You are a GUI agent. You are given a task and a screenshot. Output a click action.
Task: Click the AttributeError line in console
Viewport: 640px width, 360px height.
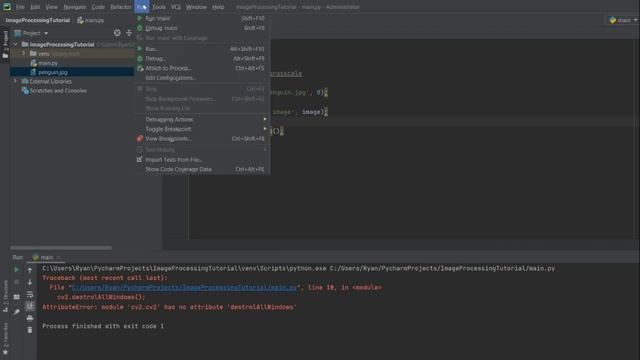click(169, 307)
